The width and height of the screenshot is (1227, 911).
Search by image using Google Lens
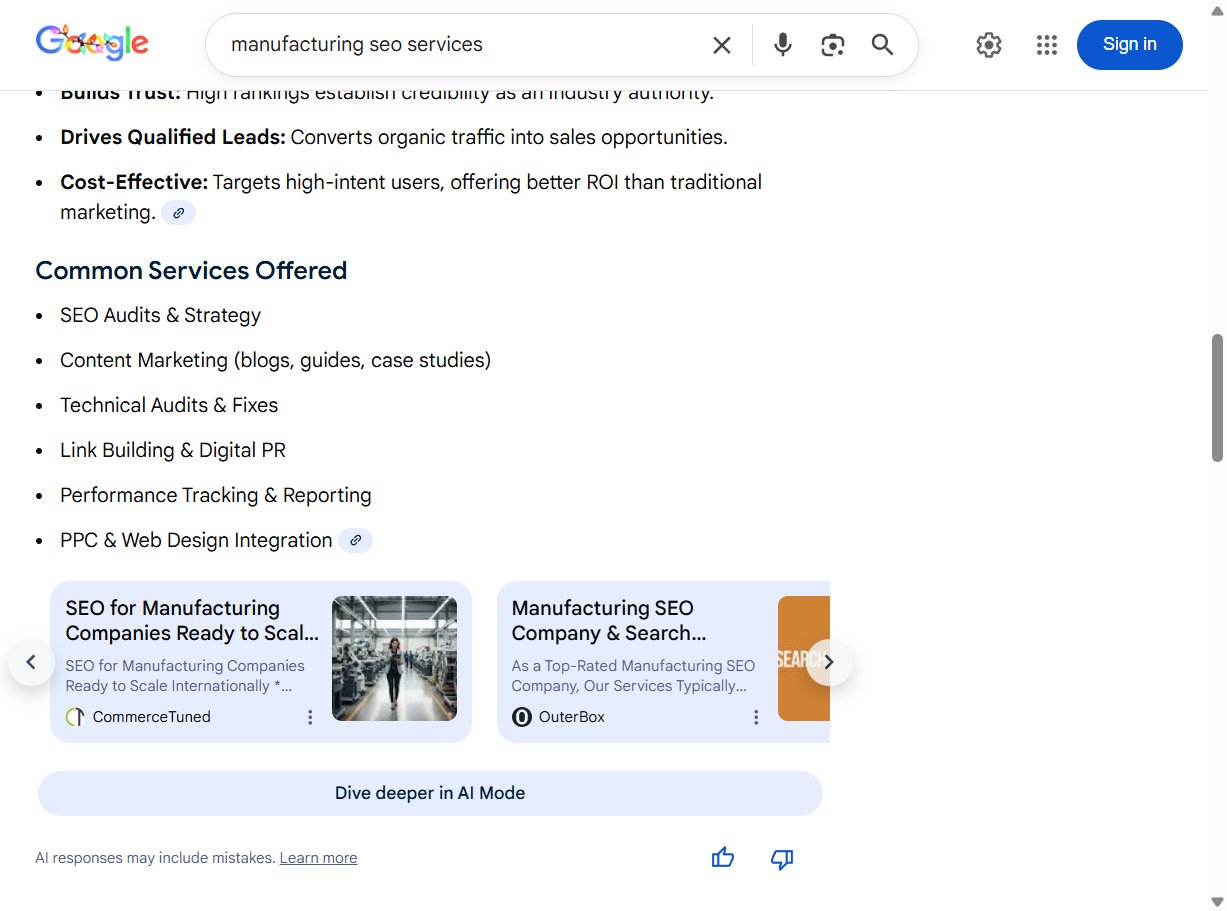(x=832, y=44)
